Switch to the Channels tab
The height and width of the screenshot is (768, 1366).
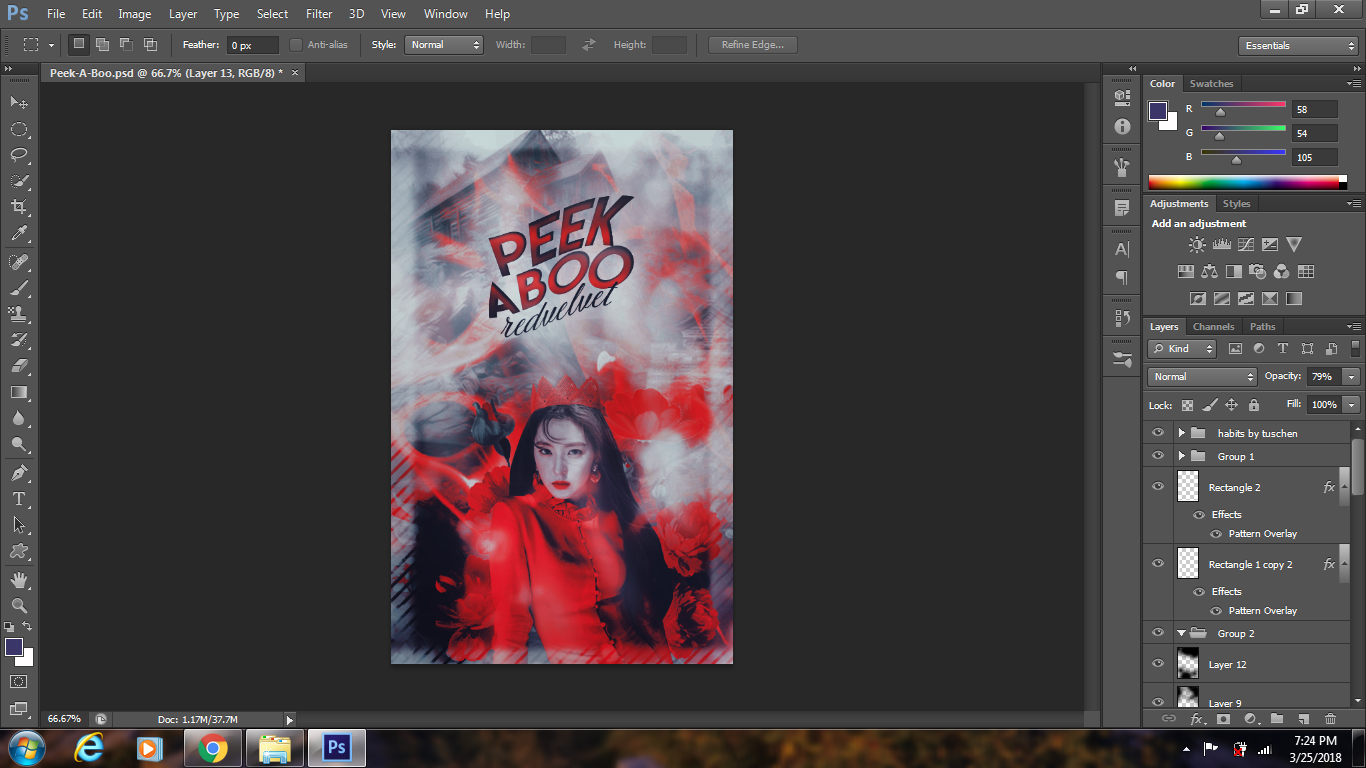(x=1213, y=327)
